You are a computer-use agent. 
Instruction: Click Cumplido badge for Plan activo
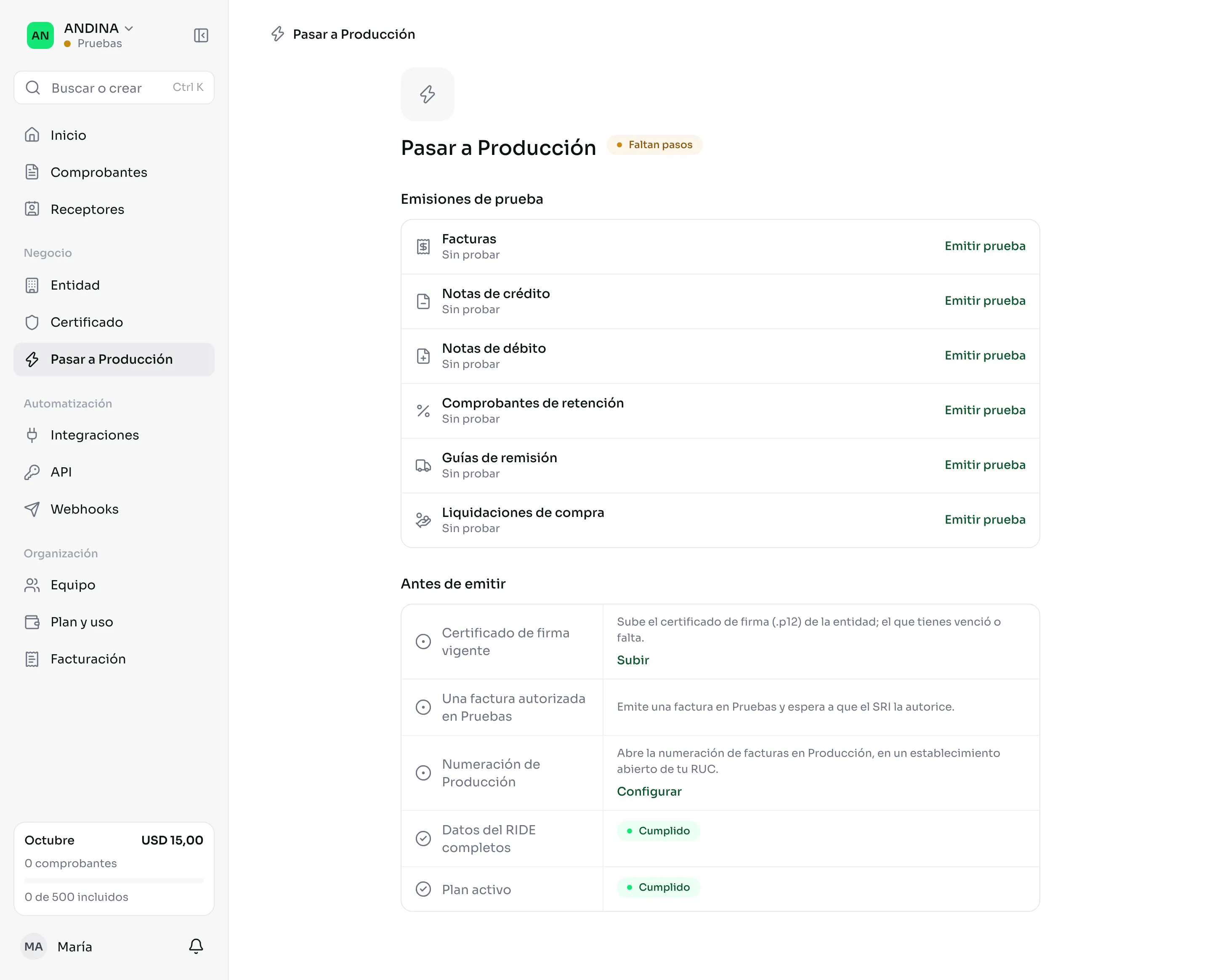click(658, 887)
